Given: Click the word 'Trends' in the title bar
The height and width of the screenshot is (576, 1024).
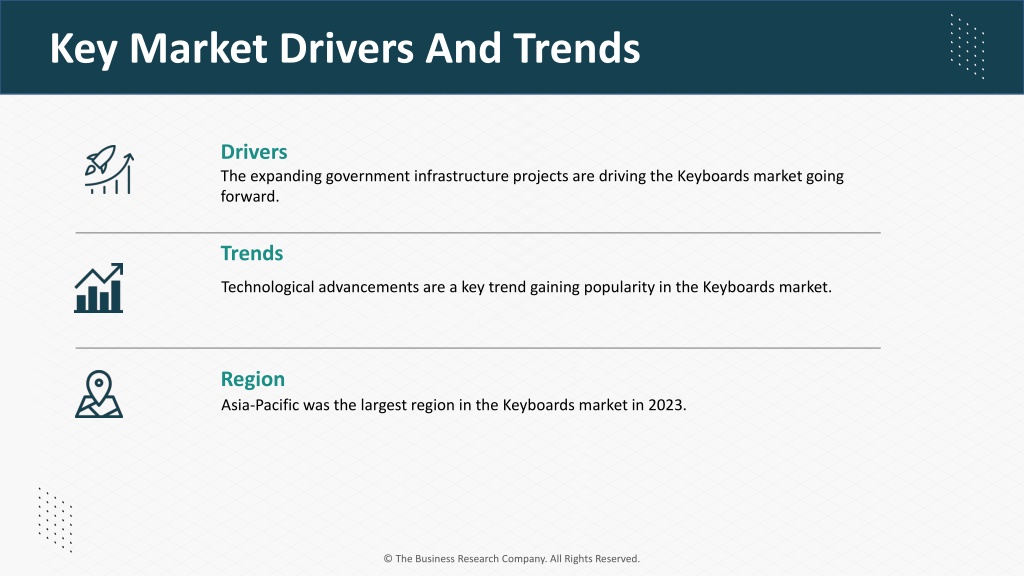Looking at the screenshot, I should tap(577, 48).
